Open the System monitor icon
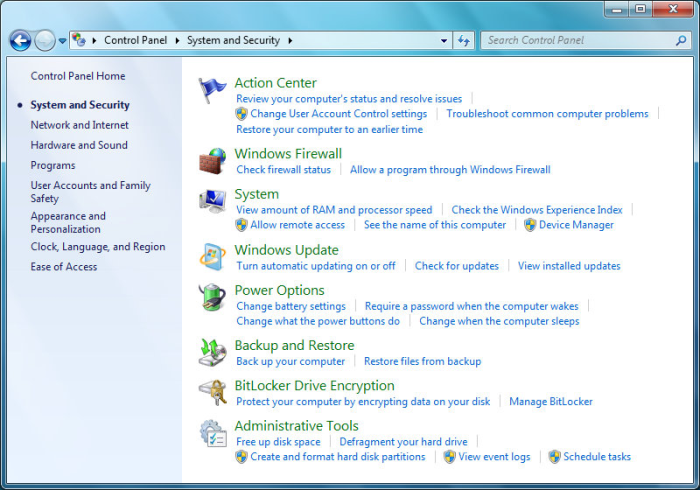 212,201
